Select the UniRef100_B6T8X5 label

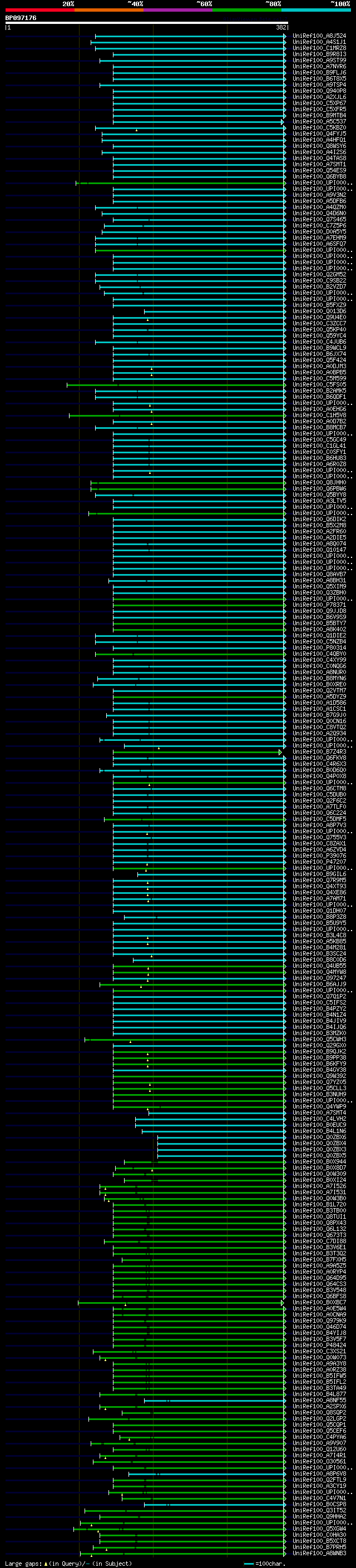click(319, 78)
